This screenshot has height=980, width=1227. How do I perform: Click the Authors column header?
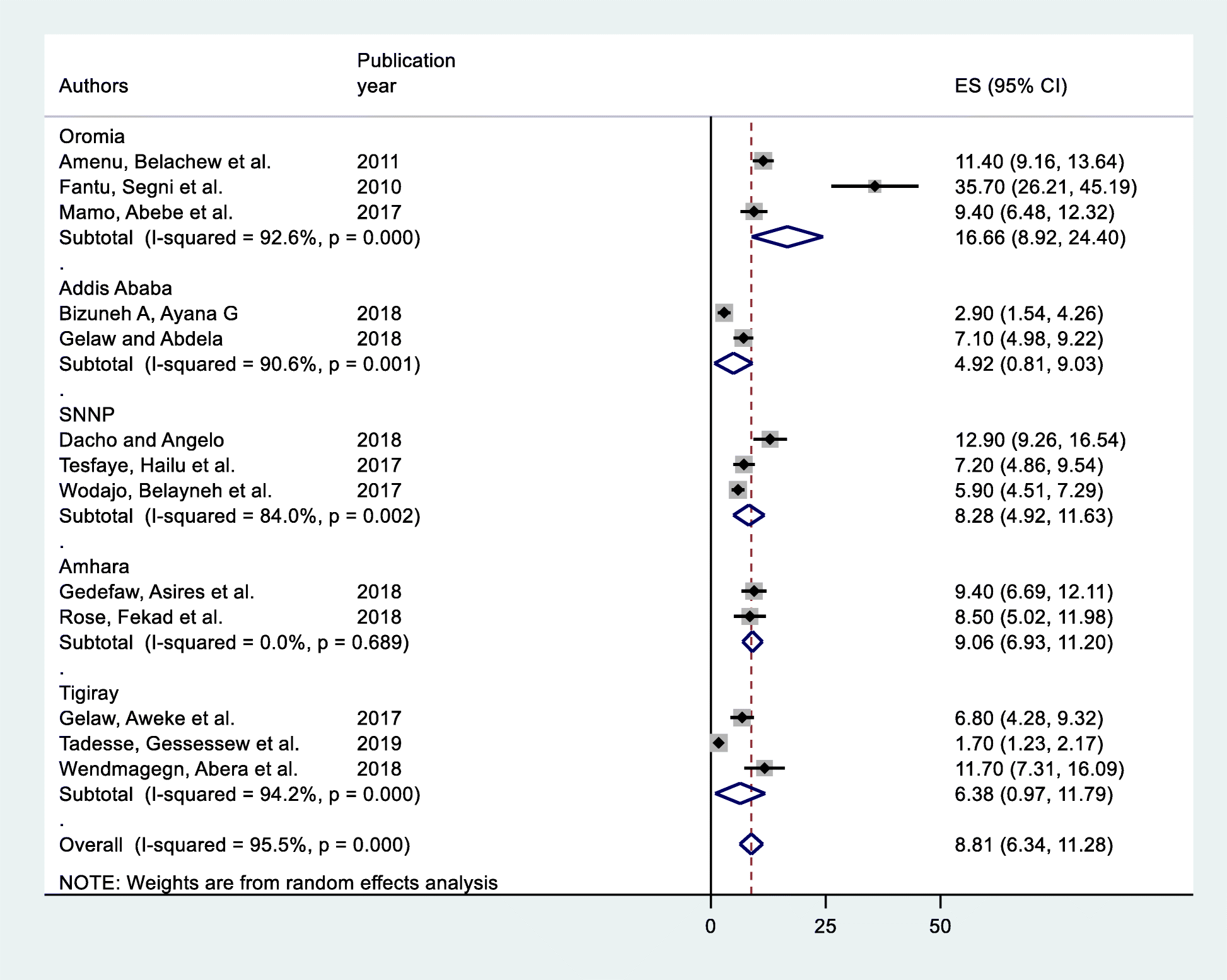coord(93,86)
